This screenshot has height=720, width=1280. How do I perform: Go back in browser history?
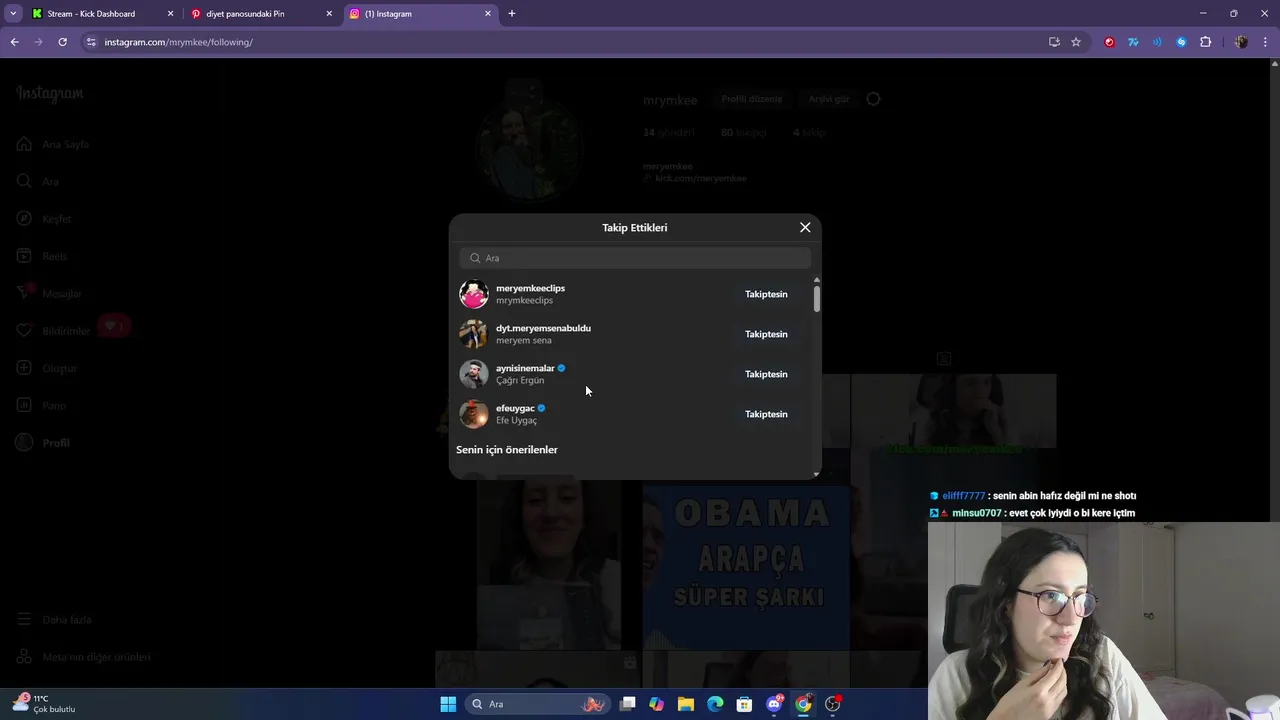[x=14, y=42]
